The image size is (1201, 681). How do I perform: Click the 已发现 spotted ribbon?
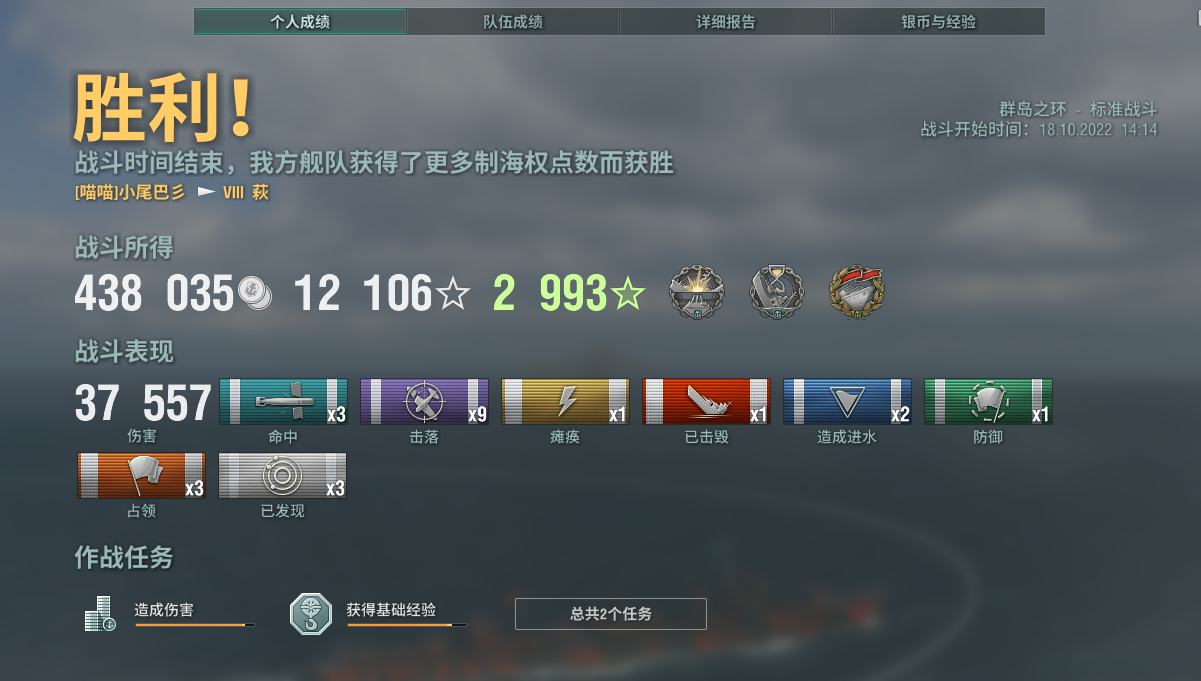pos(283,476)
